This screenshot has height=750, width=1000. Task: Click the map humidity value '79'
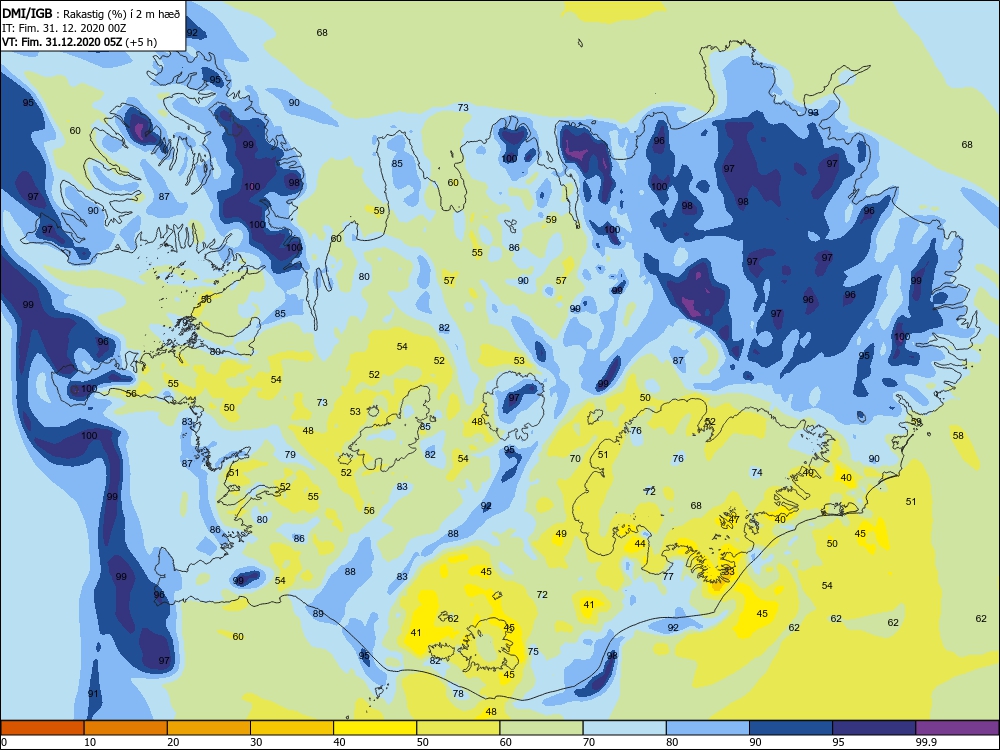pyautogui.click(x=290, y=455)
